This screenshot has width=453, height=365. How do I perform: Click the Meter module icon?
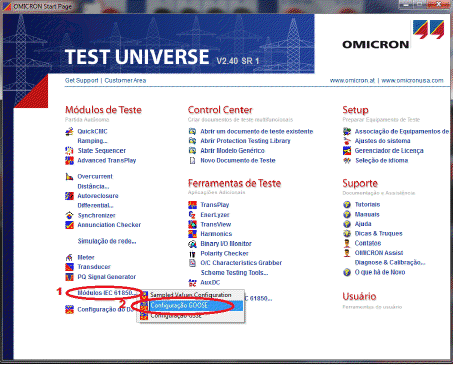click(x=69, y=257)
